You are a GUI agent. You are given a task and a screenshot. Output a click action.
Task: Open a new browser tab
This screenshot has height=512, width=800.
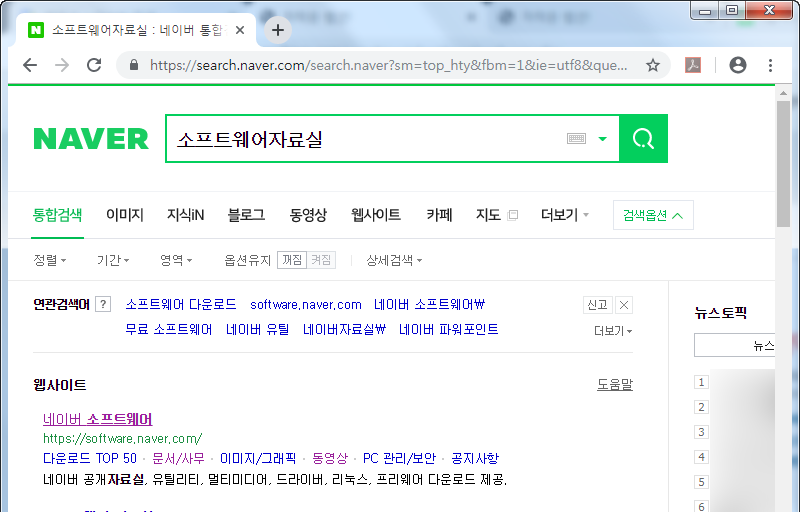click(x=278, y=30)
